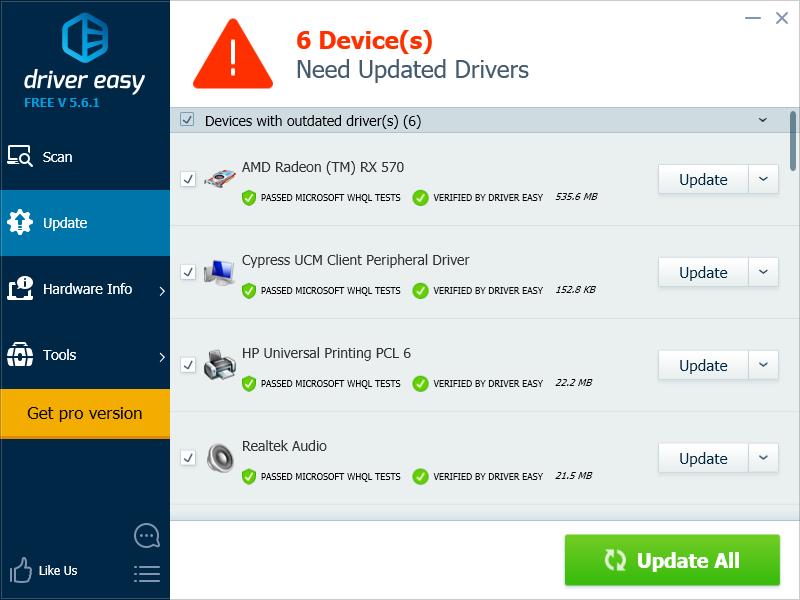Click the Driver Easy logo icon

pyautogui.click(x=85, y=38)
